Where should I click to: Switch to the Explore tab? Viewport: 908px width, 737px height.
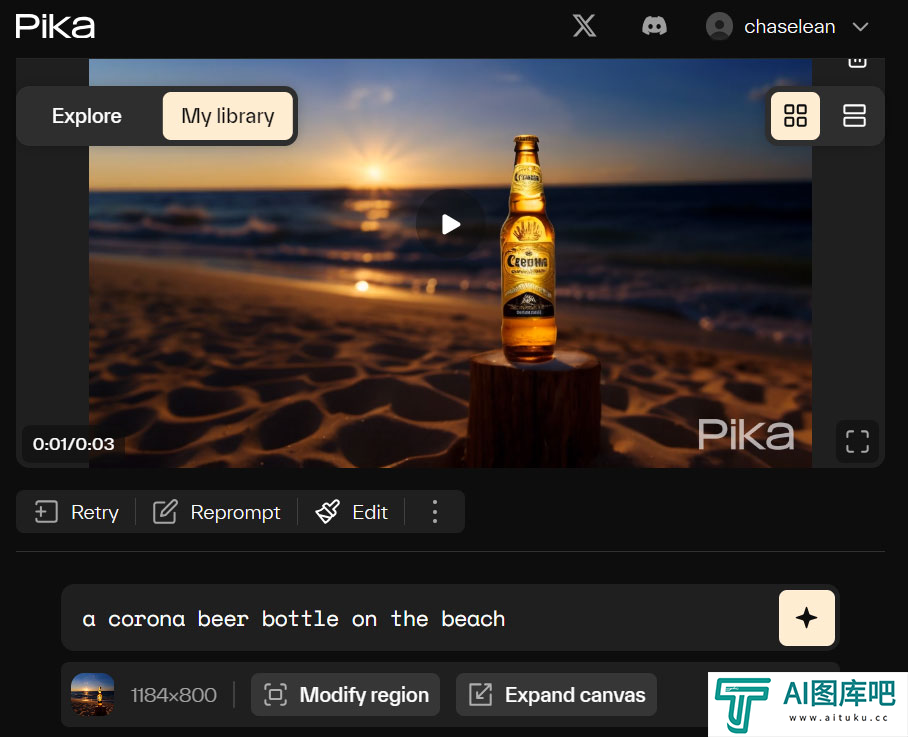(x=87, y=116)
